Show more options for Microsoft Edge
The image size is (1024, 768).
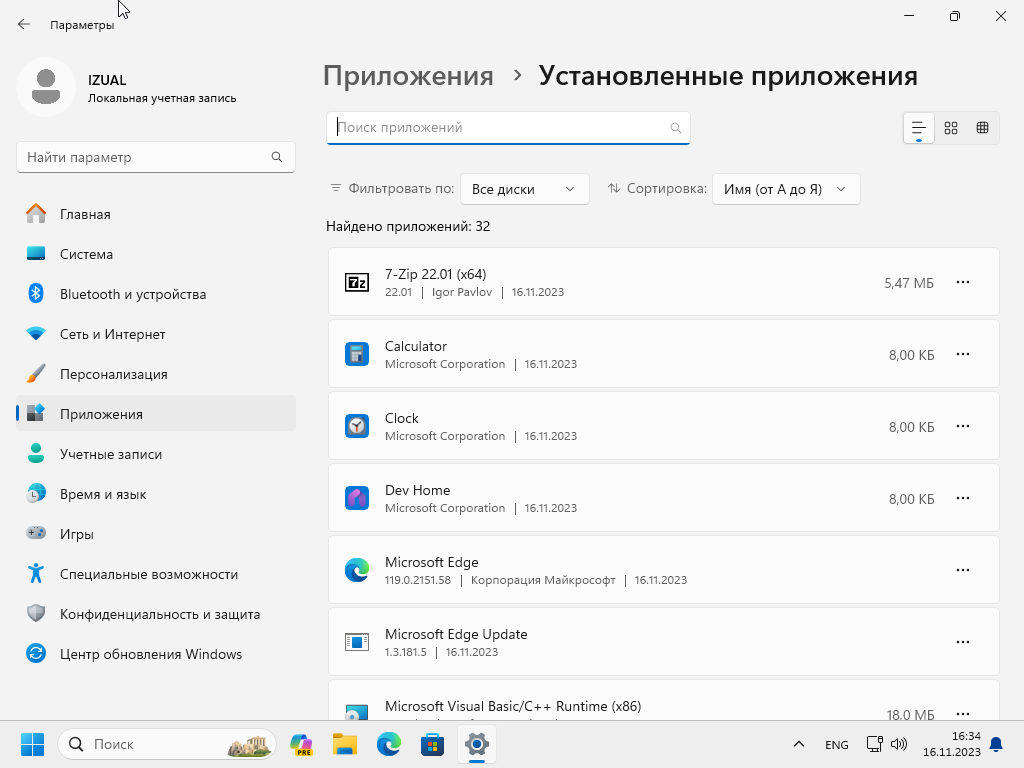click(x=963, y=570)
